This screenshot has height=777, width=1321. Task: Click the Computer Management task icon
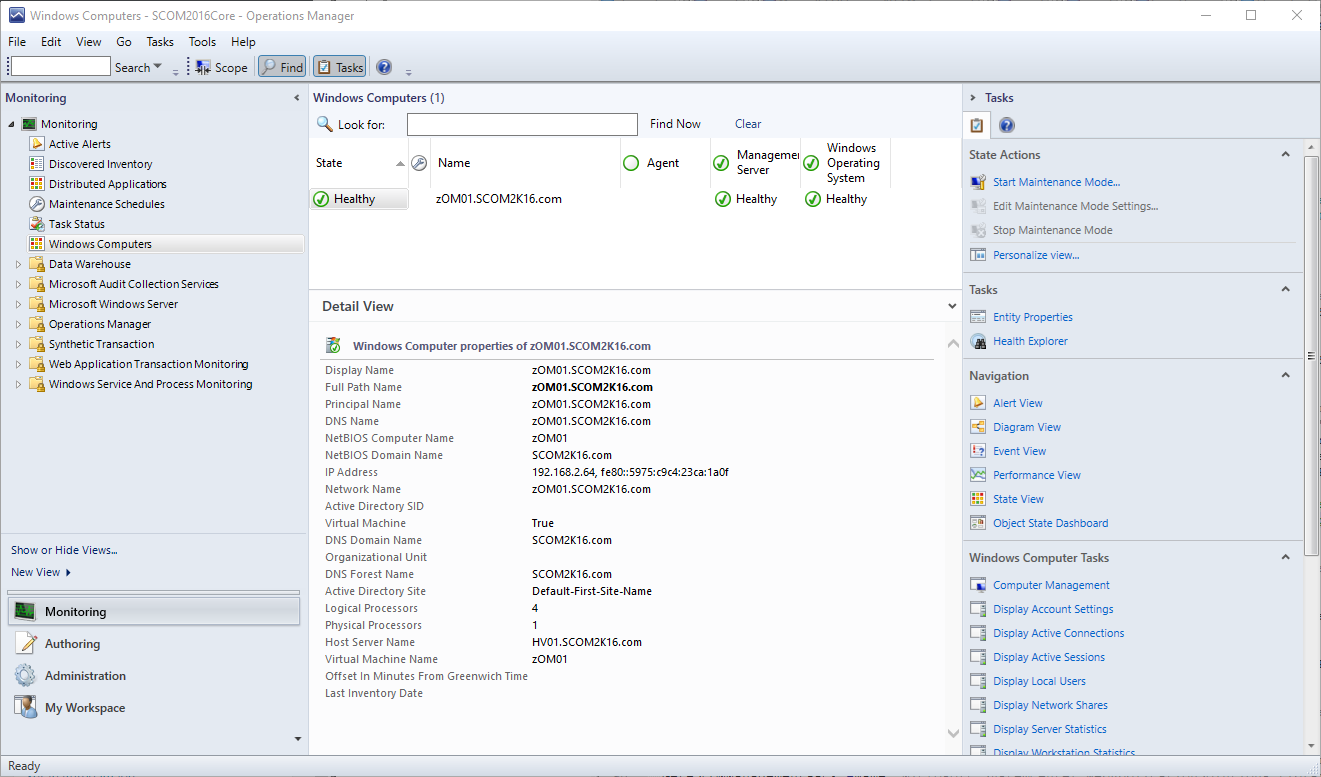point(978,585)
